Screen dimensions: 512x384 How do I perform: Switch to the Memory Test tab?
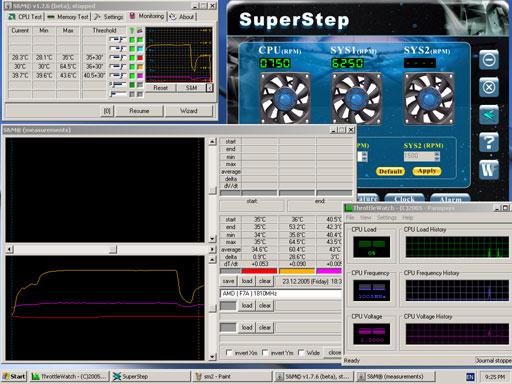(68, 16)
